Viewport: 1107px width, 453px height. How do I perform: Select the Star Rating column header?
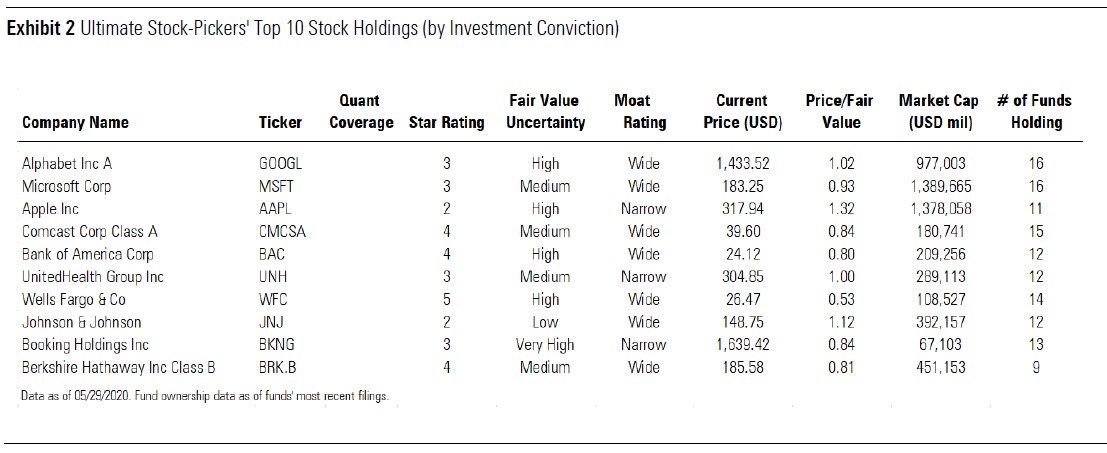(446, 123)
